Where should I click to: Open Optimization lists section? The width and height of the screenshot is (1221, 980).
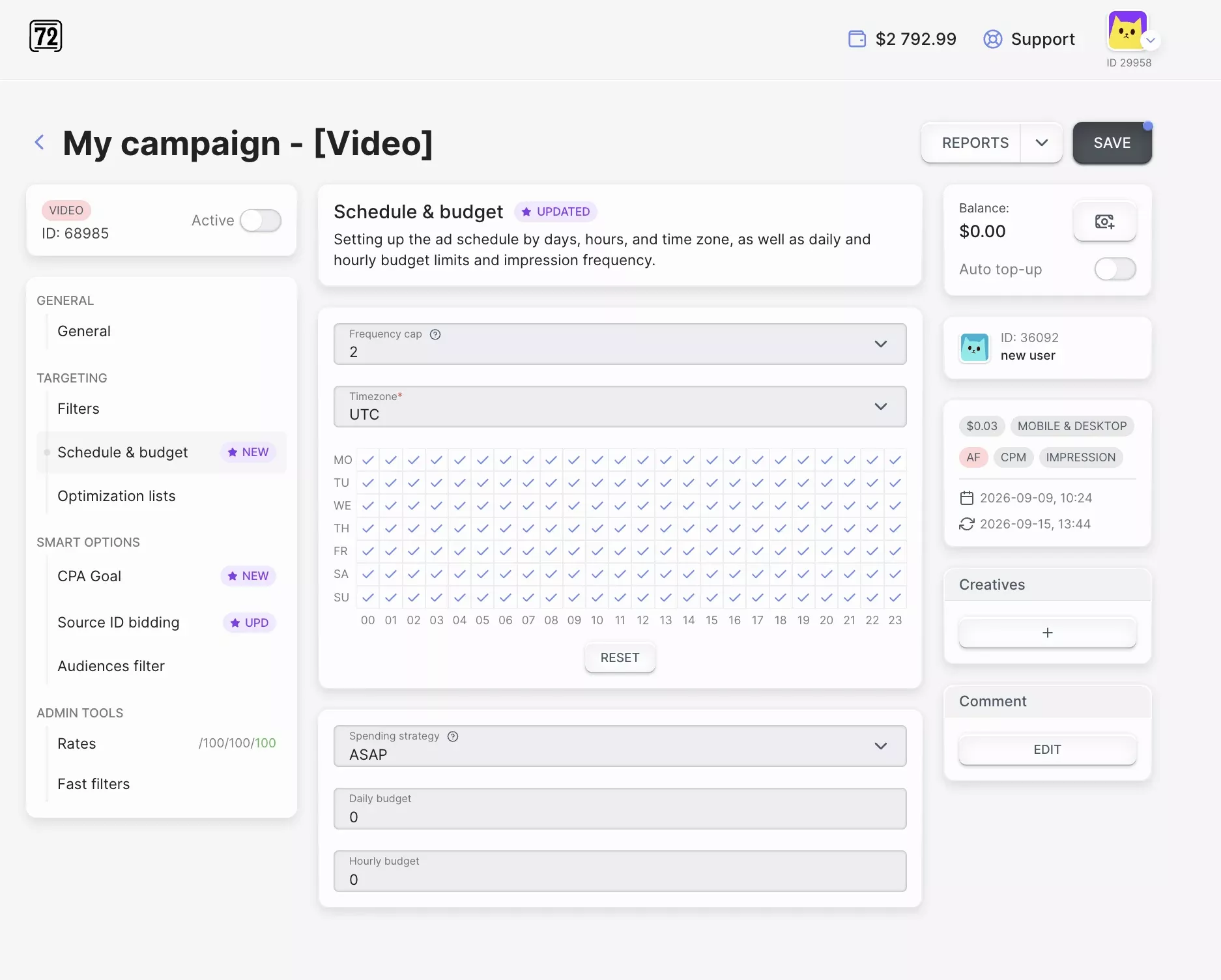click(x=117, y=496)
